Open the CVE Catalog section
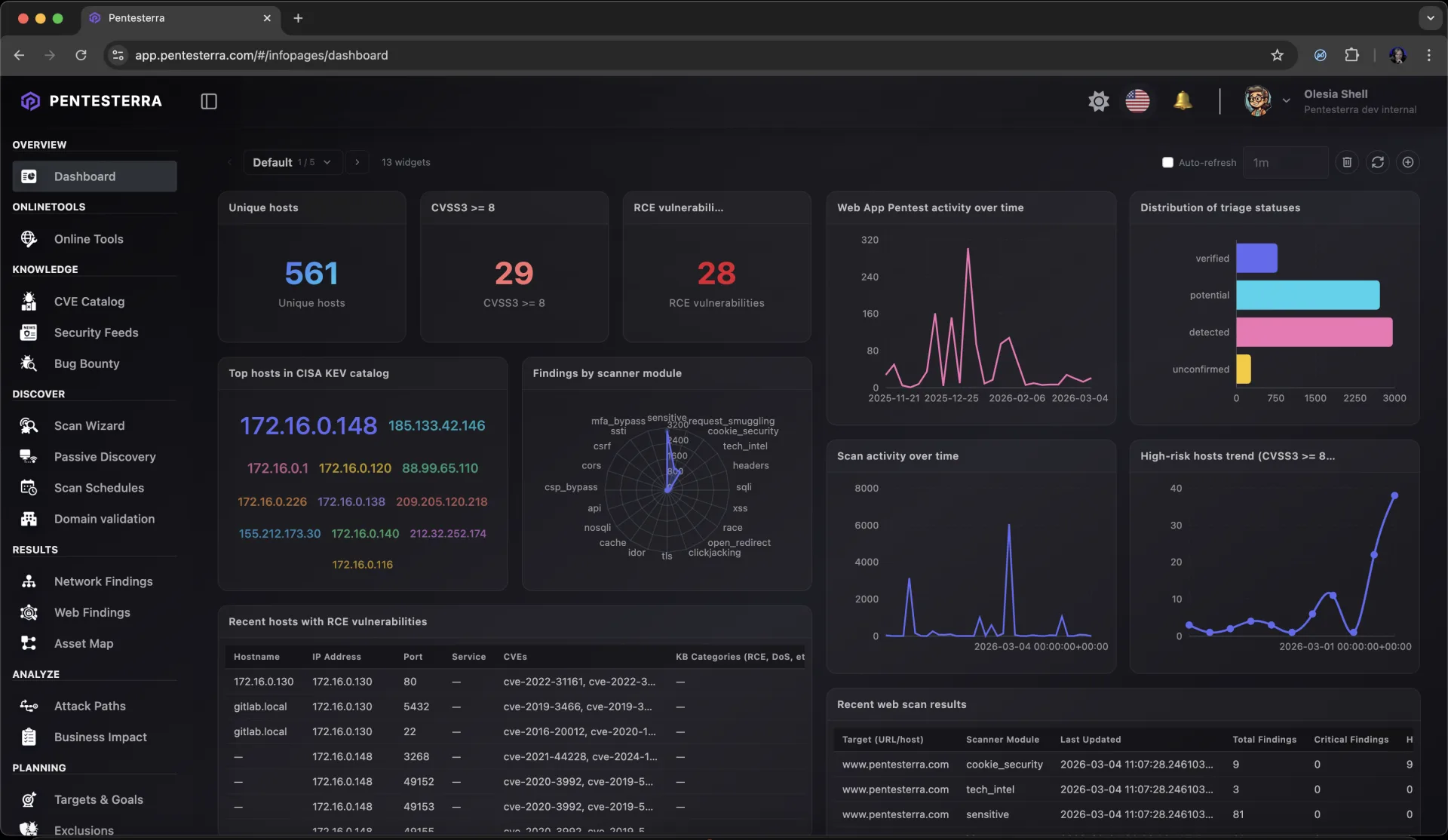The height and width of the screenshot is (840, 1448). [89, 301]
